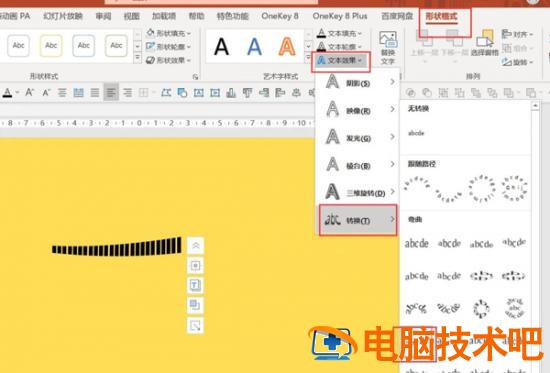Open the 形状轮廓 (Shape Outline) dropdown
The width and height of the screenshot is (550, 373).
click(169, 47)
